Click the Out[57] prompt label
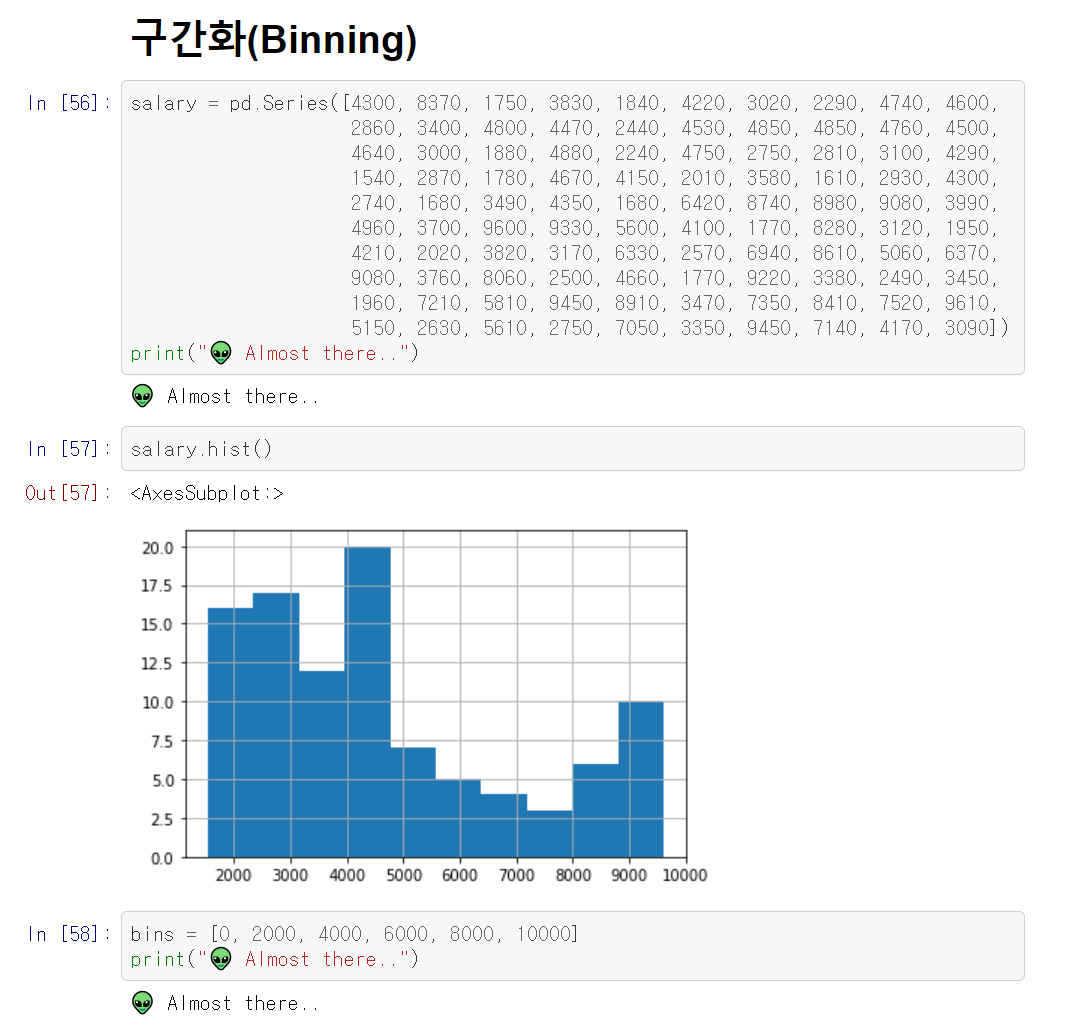Screen dimensions: 1087x1027 point(67,493)
